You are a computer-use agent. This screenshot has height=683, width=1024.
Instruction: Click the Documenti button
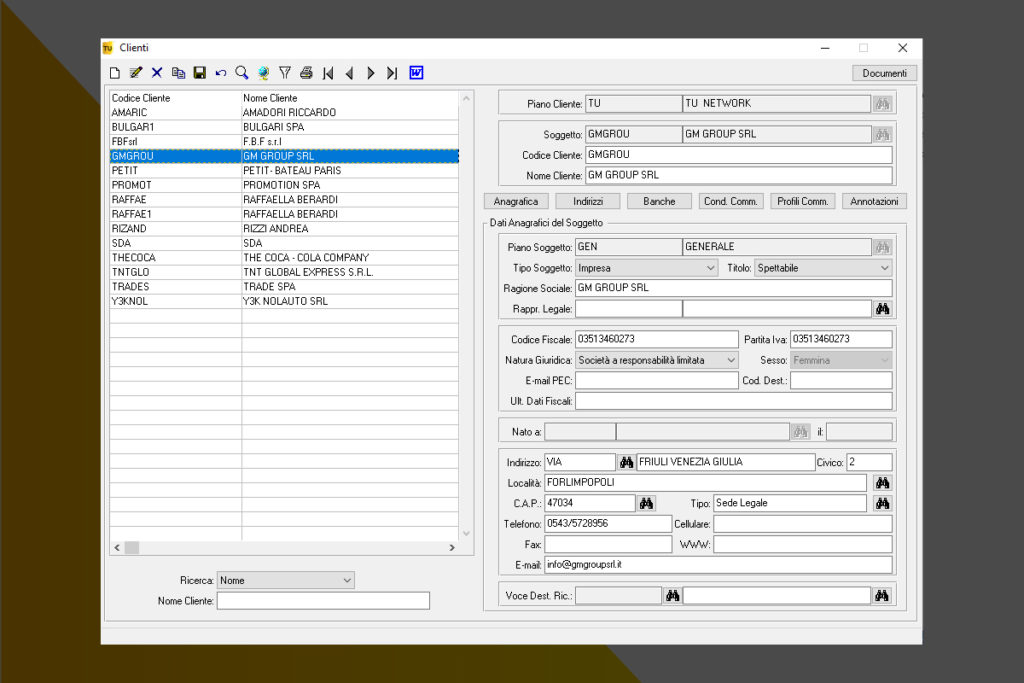[884, 73]
